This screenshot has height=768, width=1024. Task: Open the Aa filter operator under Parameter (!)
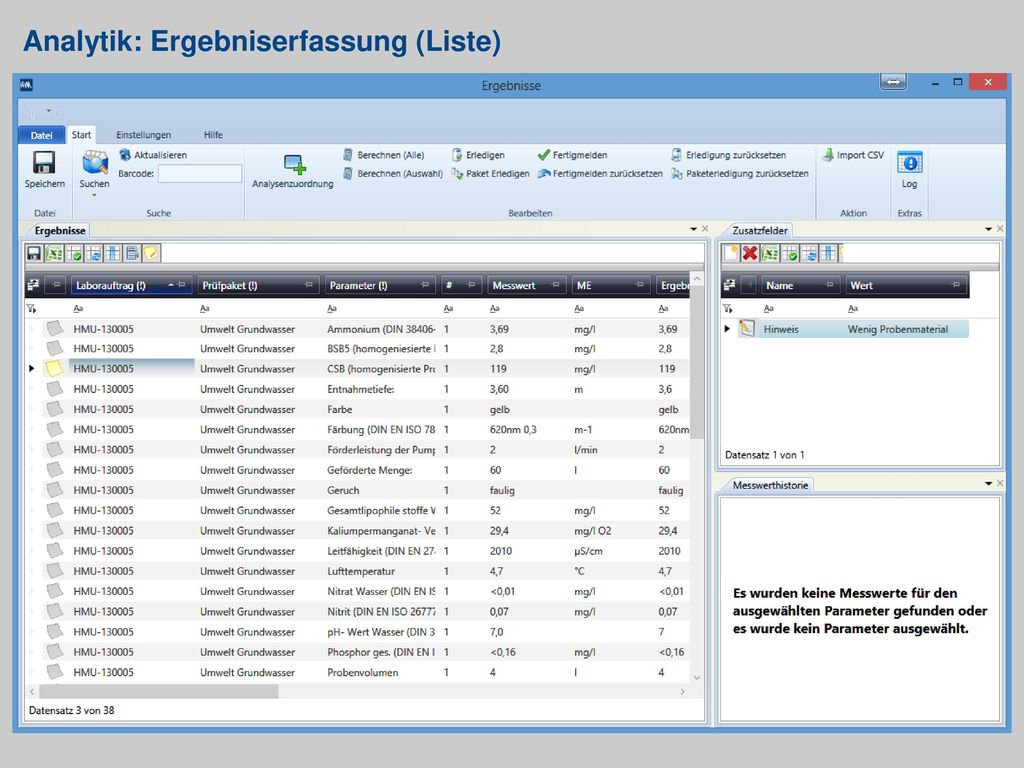tap(332, 308)
